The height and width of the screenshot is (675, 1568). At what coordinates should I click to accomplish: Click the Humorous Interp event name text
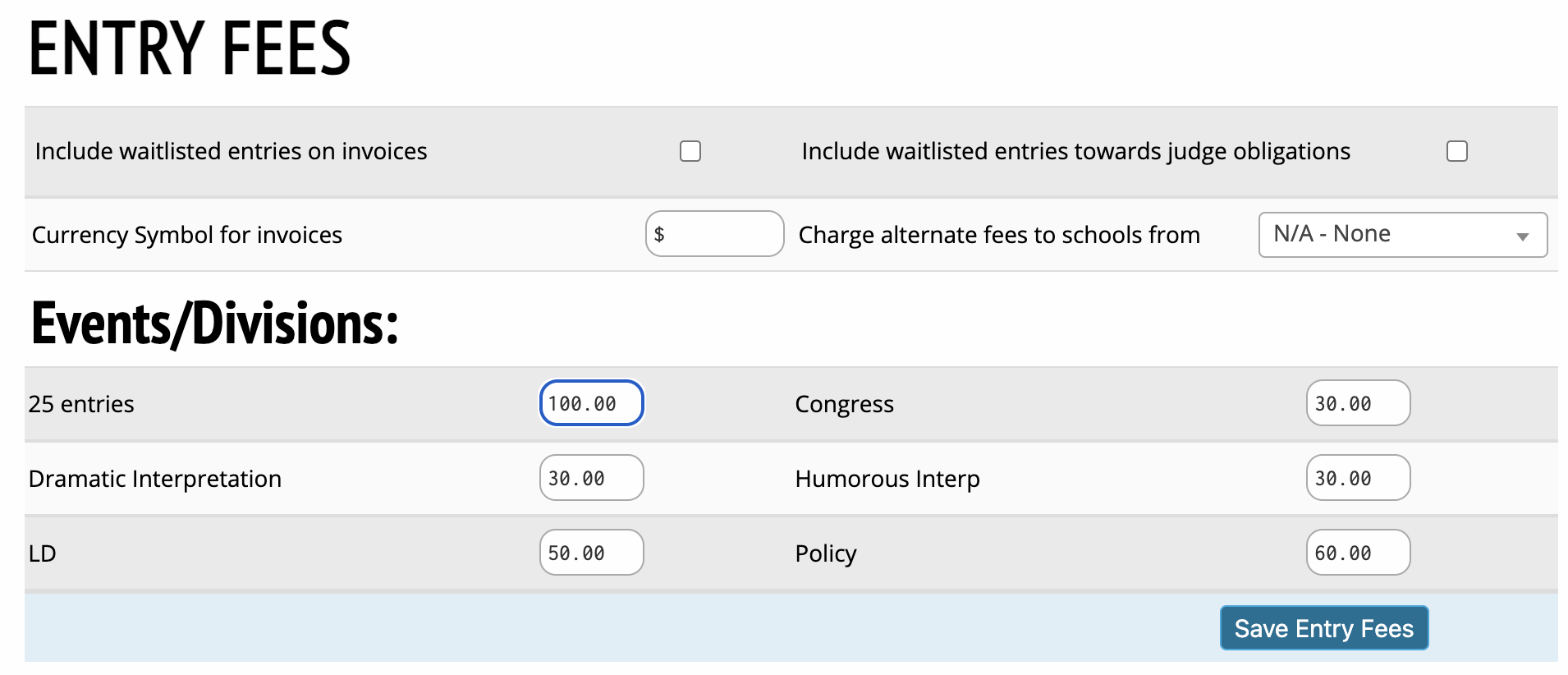887,479
